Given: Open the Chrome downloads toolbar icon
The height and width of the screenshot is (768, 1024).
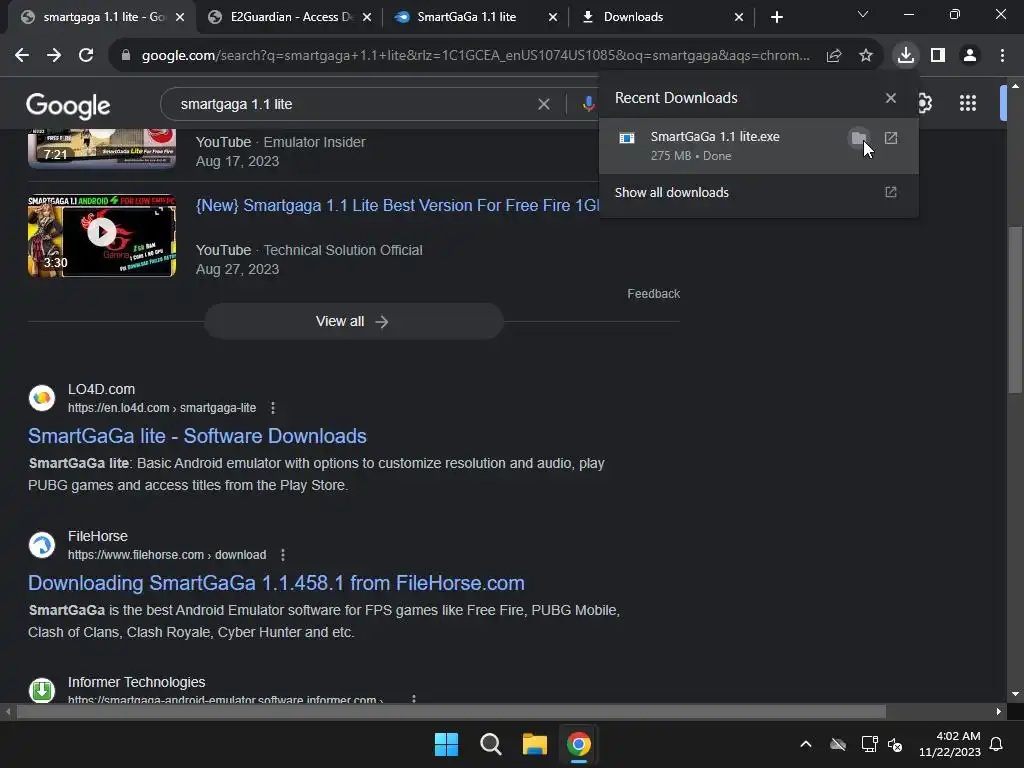Looking at the screenshot, I should coord(905,56).
